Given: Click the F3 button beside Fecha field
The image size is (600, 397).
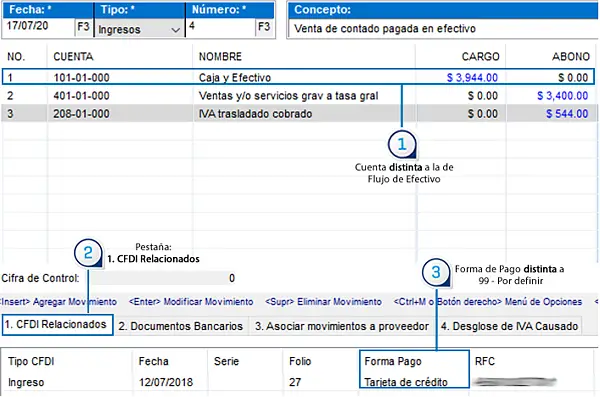Looking at the screenshot, I should tap(83, 27).
